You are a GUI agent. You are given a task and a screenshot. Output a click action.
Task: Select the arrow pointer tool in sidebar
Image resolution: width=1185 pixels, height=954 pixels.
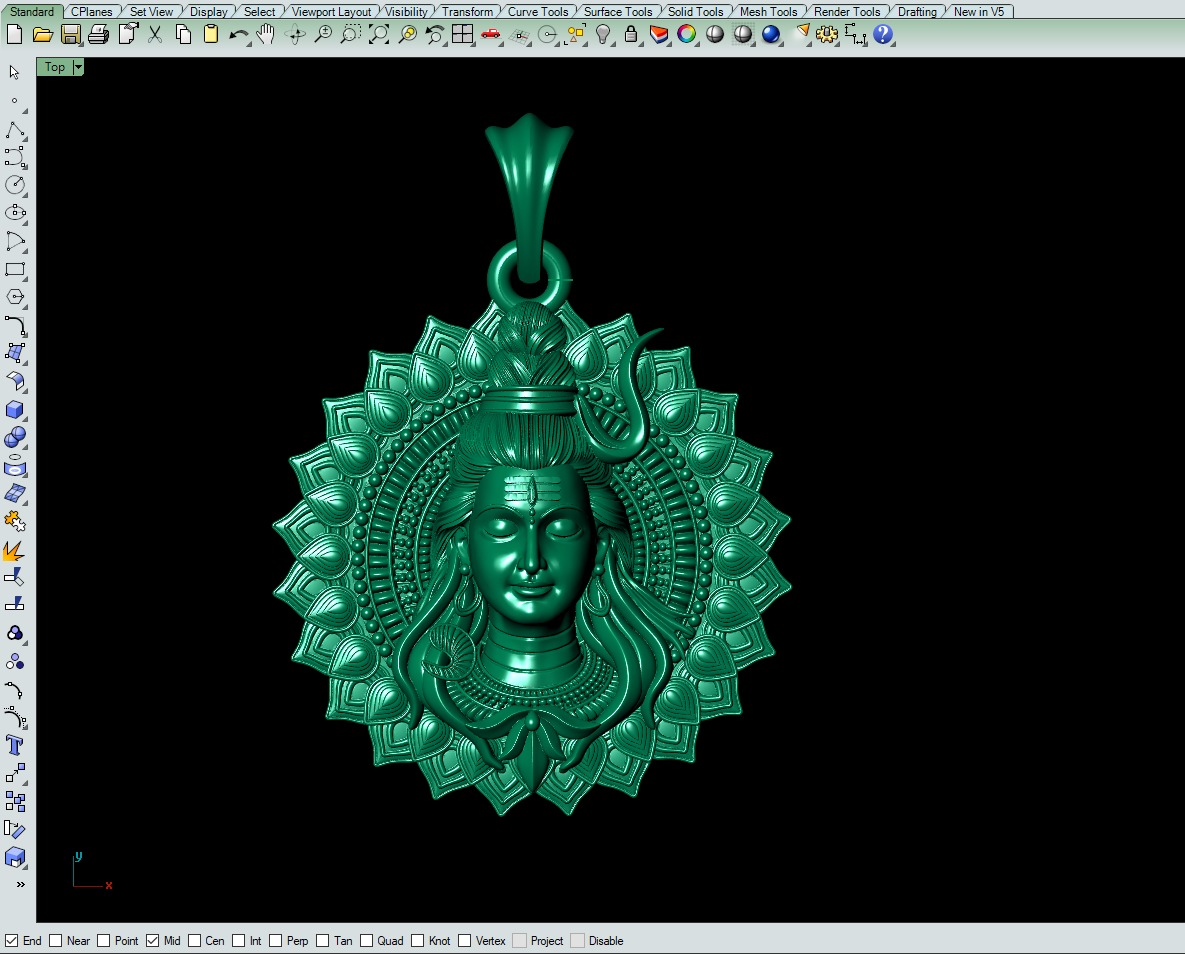tap(14, 73)
